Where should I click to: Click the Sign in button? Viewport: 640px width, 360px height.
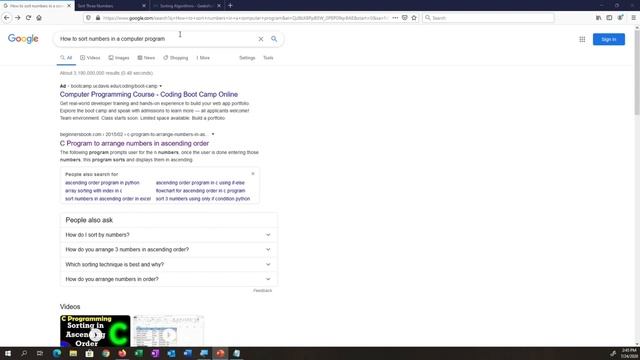tap(609, 39)
